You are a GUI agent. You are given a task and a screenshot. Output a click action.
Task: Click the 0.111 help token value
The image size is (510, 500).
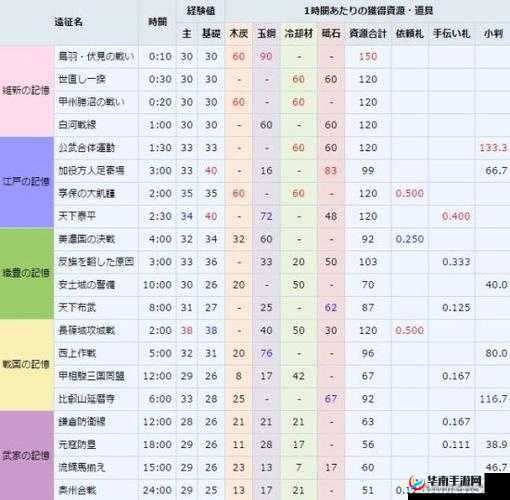pyautogui.click(x=456, y=445)
